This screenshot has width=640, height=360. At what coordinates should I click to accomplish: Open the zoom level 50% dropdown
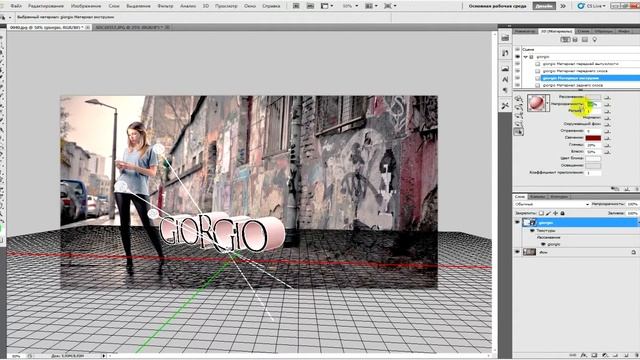[x=350, y=6]
